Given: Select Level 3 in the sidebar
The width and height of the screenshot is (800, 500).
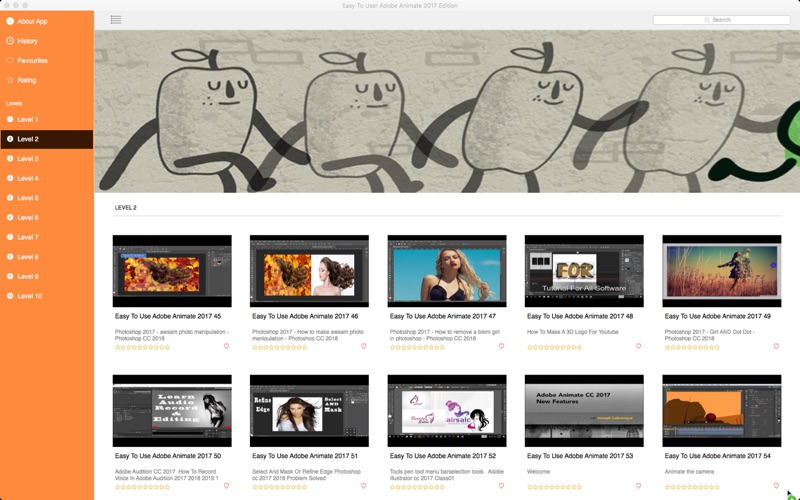Looking at the screenshot, I should click(x=46, y=159).
